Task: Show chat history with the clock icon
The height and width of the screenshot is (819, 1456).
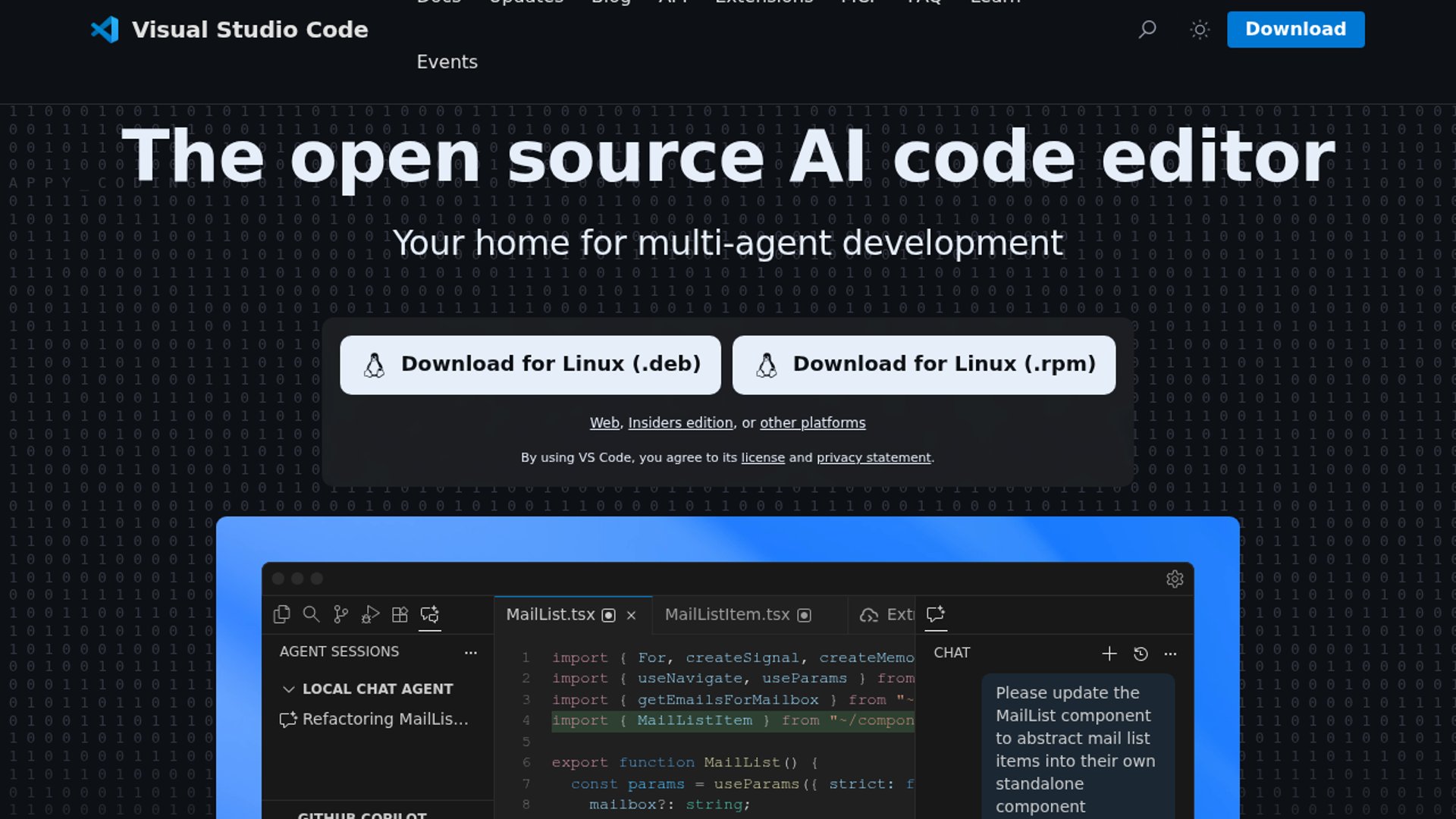Action: coord(1141,653)
